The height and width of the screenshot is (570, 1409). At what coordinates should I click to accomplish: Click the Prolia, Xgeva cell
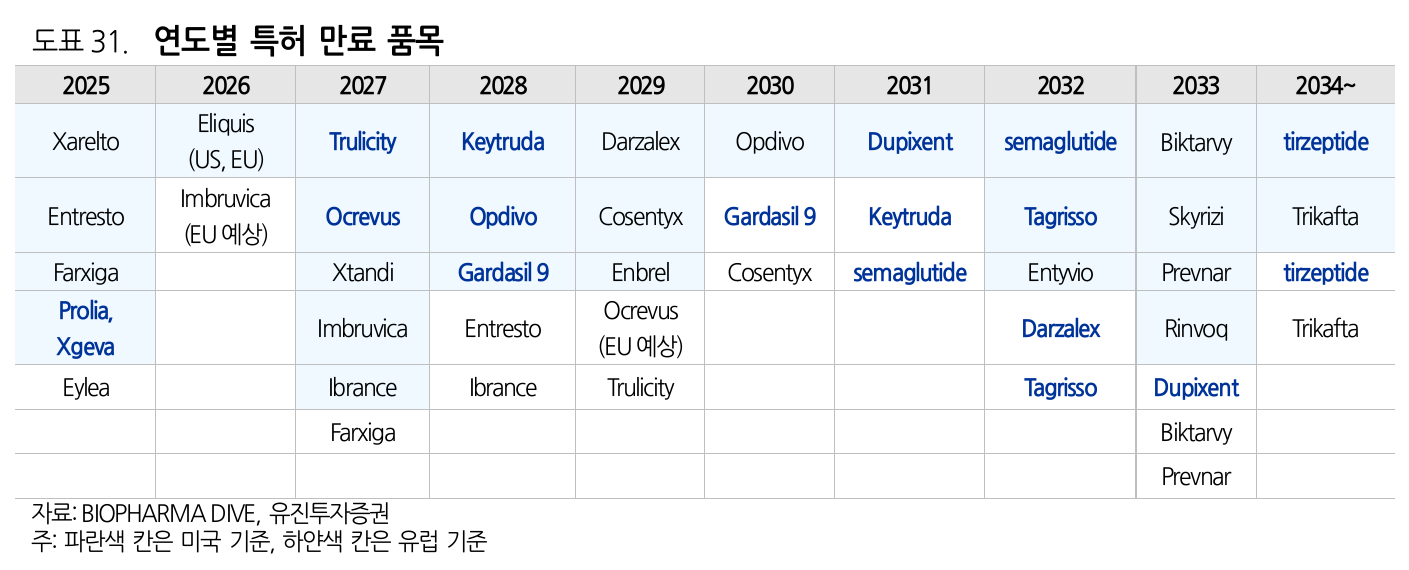86,329
